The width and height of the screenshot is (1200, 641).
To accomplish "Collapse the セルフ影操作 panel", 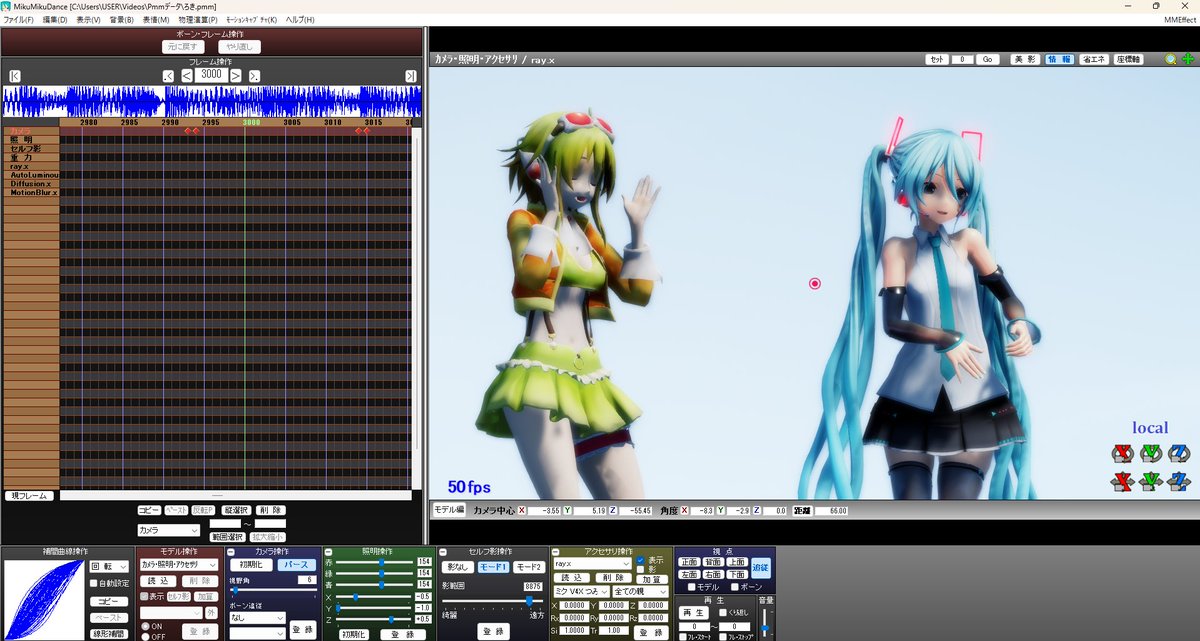I will point(442,552).
